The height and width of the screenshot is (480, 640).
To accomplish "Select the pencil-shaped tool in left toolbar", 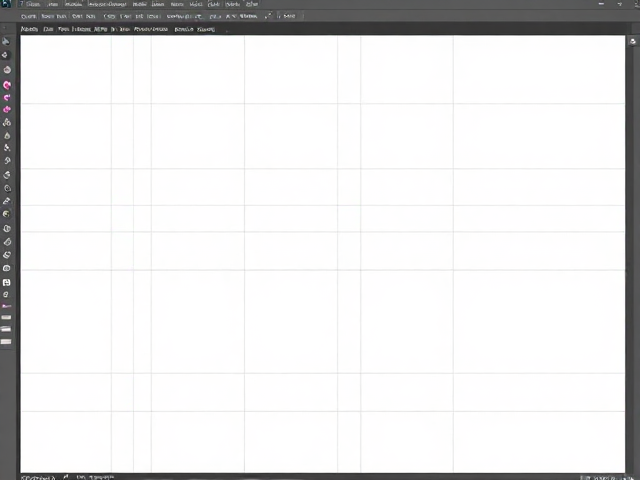I will [x=7, y=201].
